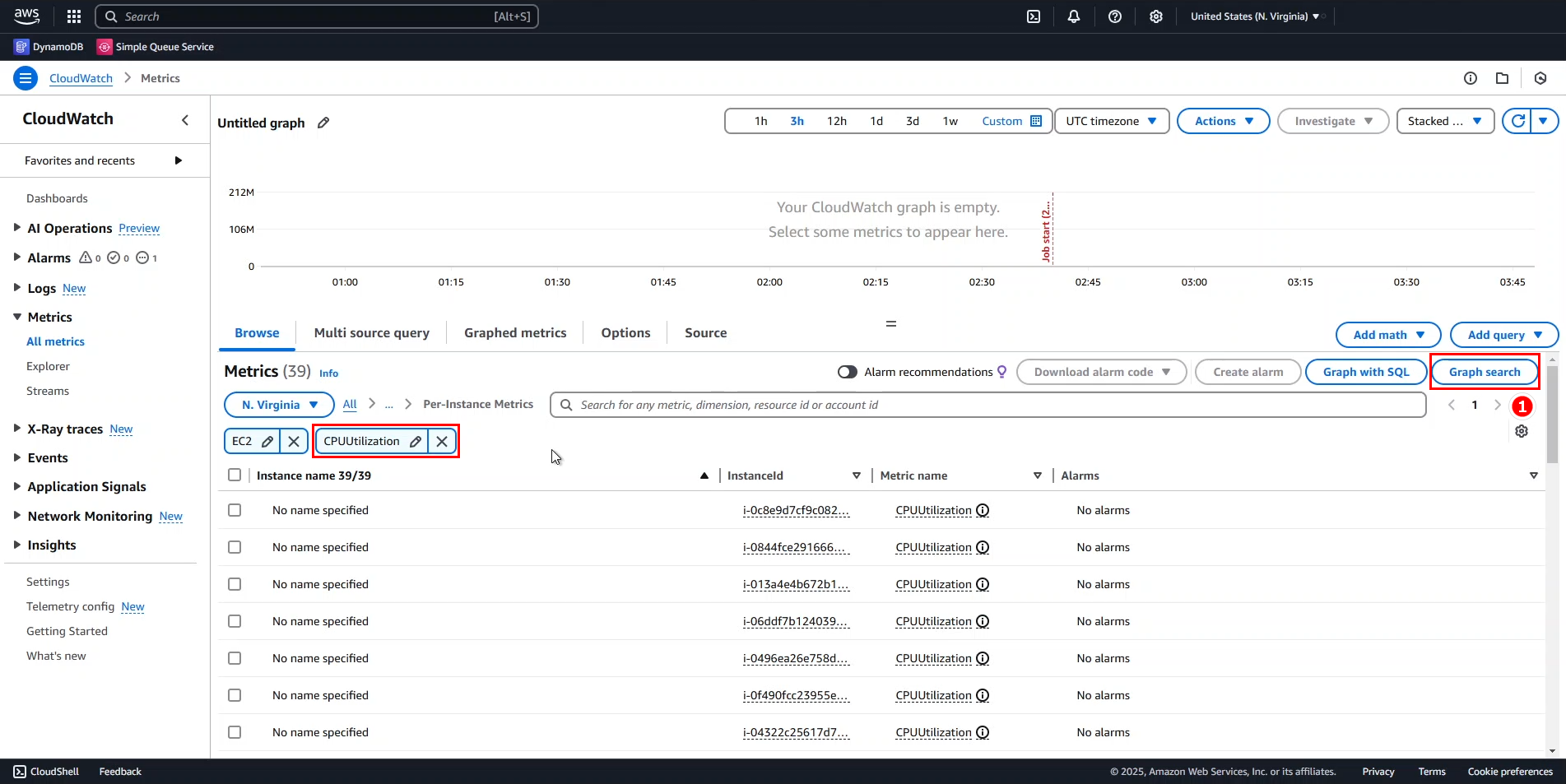Select checkbox for instance i-0c8e9d7cf9c082
Screen dimensions: 1566x784
coord(235,510)
